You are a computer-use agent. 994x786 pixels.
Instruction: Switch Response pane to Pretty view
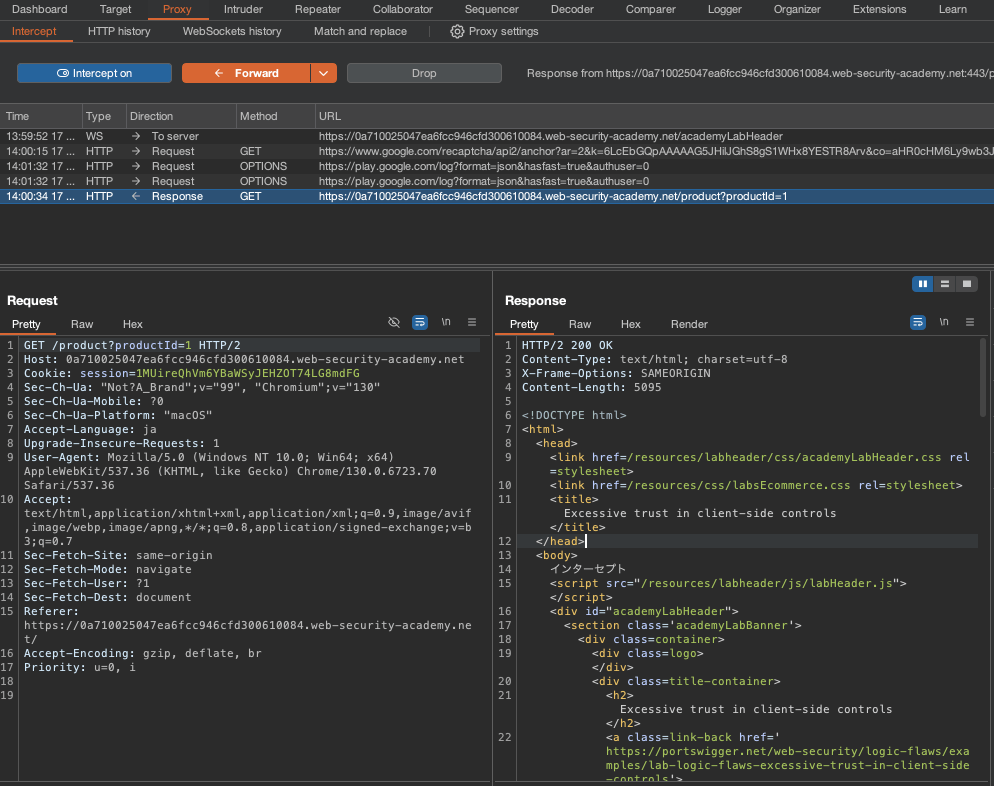coord(524,324)
